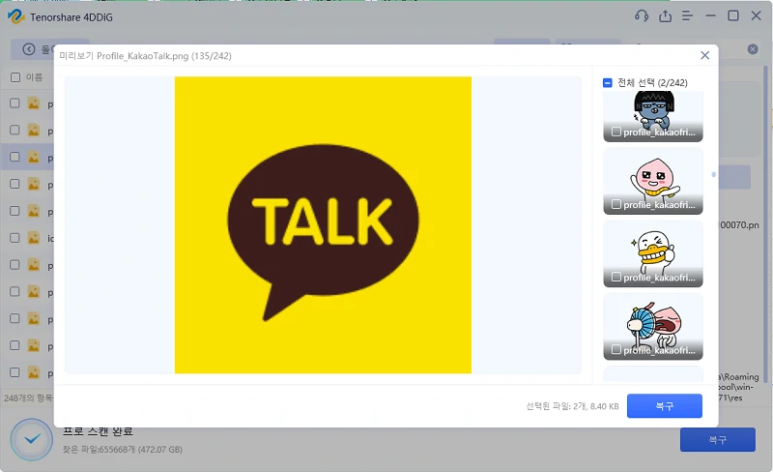Select the Apeach with fan thumbnail
Viewport: 773px width, 472px height.
pyautogui.click(x=653, y=326)
